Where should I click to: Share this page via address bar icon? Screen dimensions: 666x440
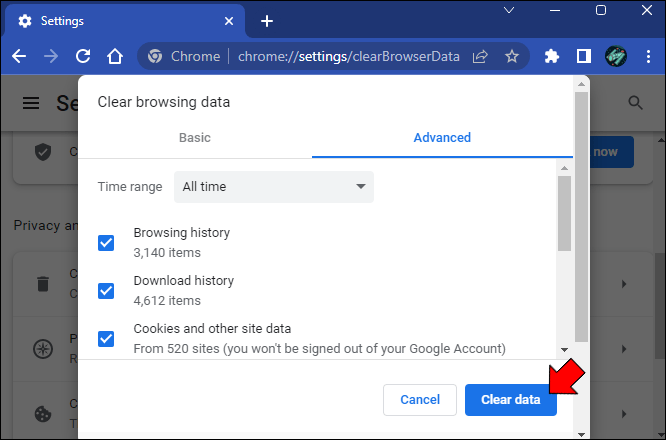[481, 57]
